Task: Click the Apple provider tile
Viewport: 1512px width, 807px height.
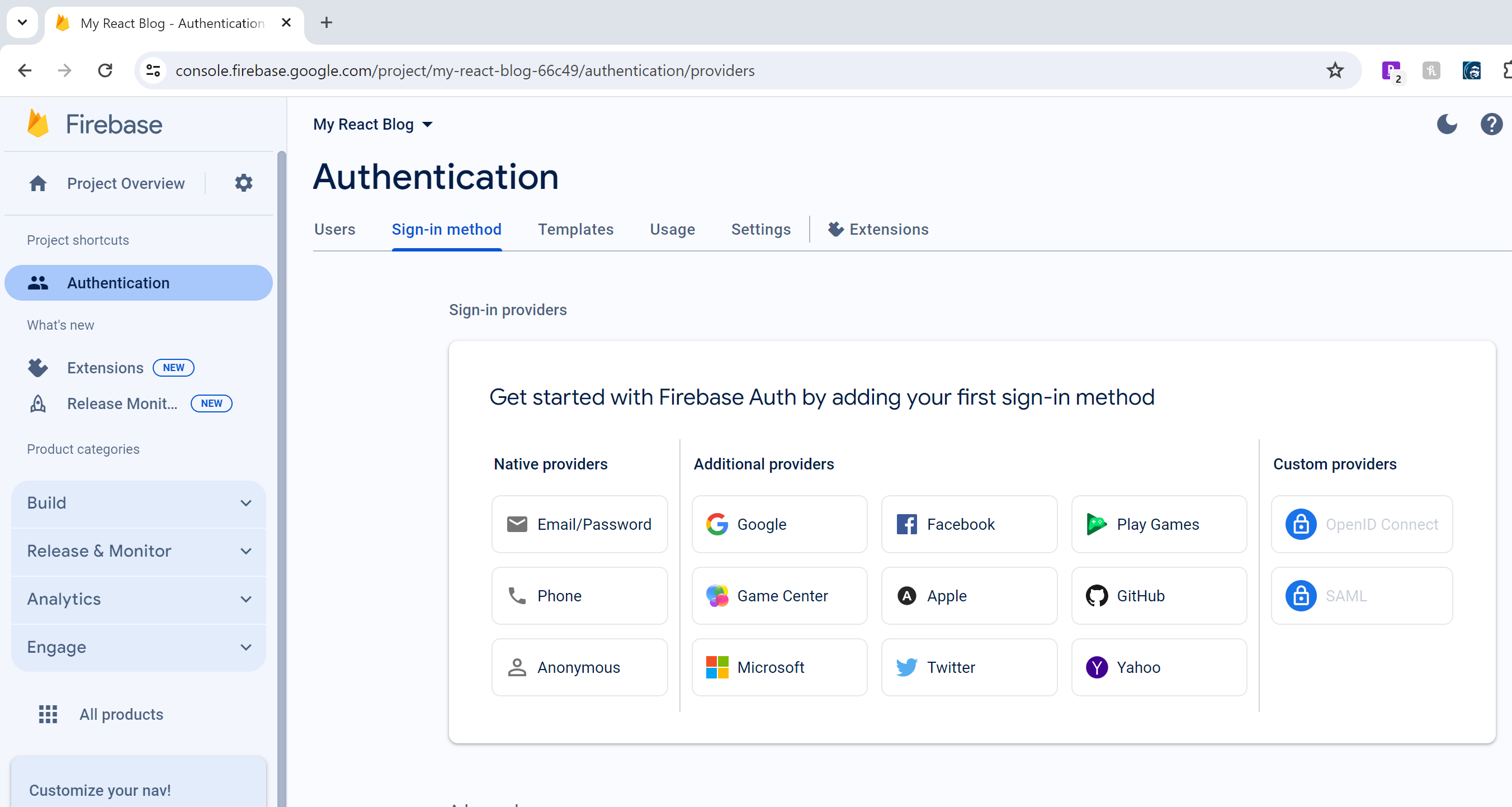Action: click(968, 595)
